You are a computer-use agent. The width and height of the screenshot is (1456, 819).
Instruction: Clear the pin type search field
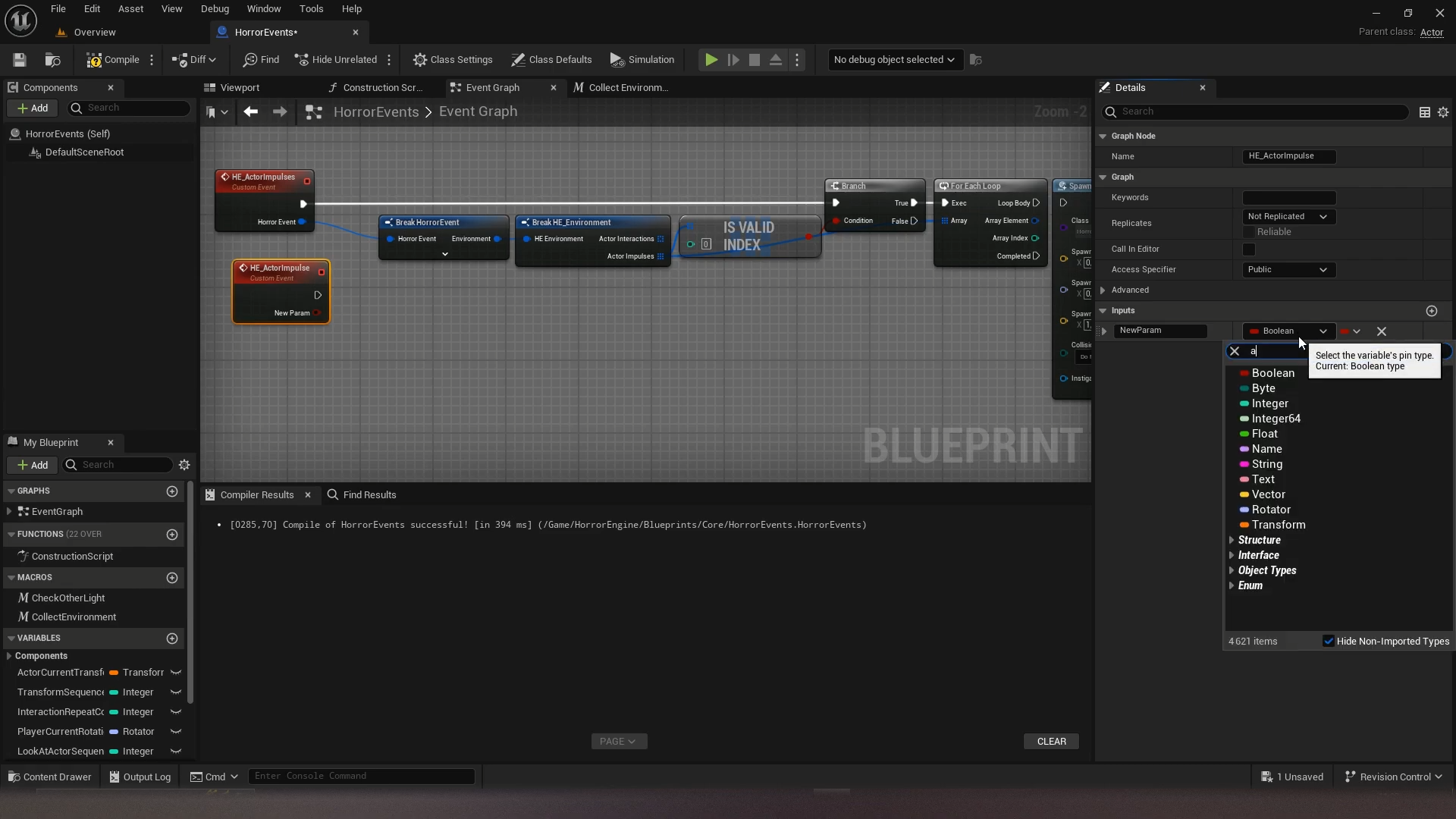pos(1235,351)
